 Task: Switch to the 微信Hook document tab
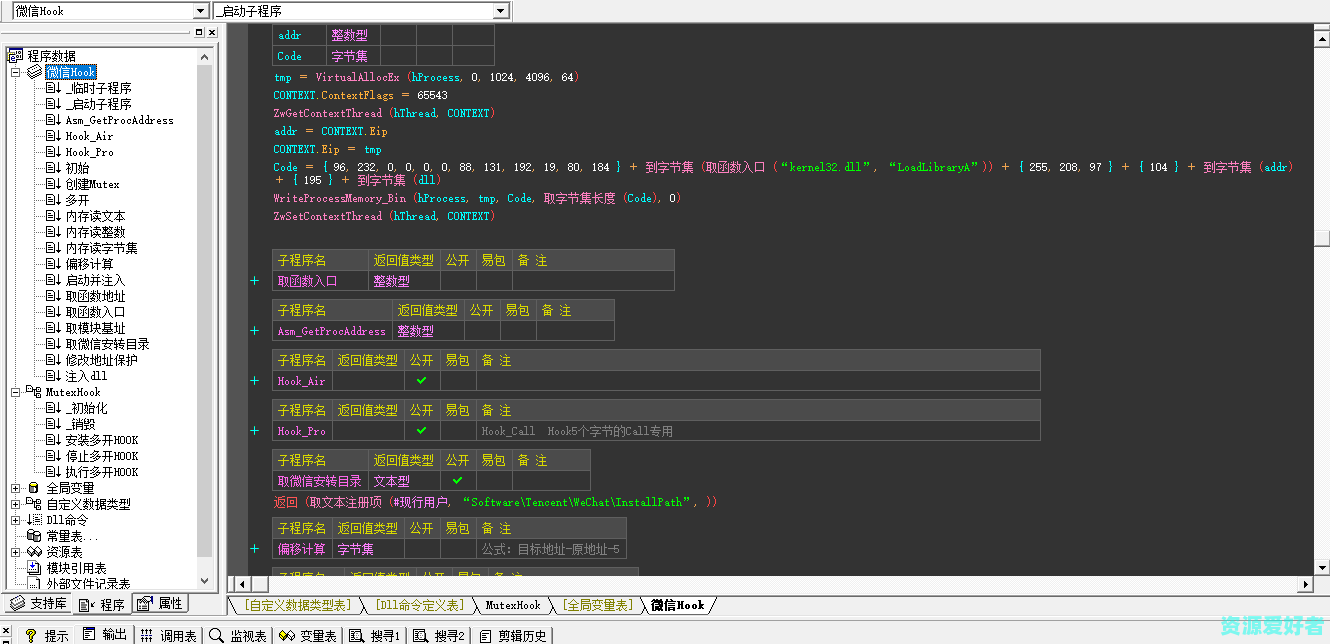point(678,605)
